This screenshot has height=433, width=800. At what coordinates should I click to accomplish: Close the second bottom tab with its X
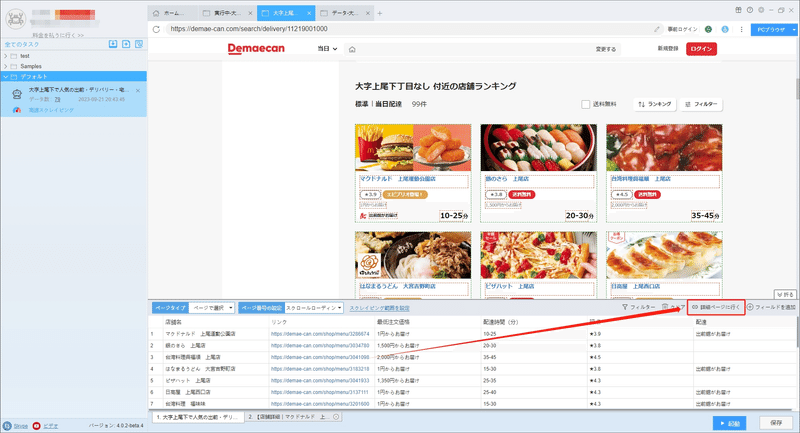click(336, 417)
